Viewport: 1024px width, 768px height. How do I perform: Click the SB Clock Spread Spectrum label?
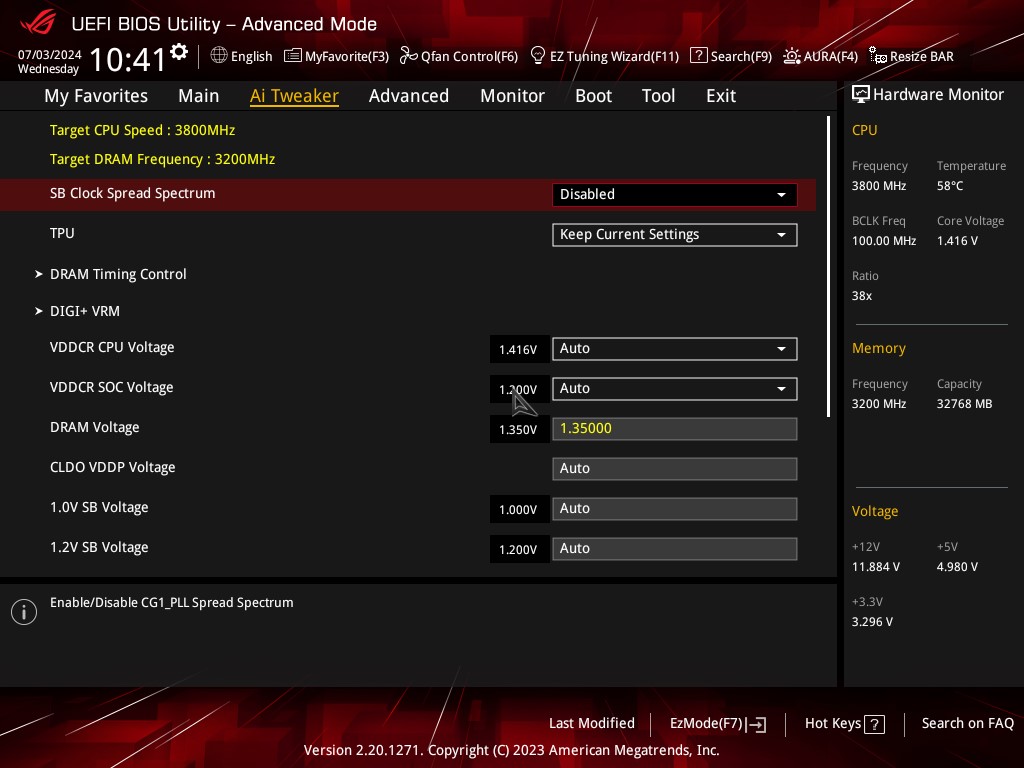point(133,193)
